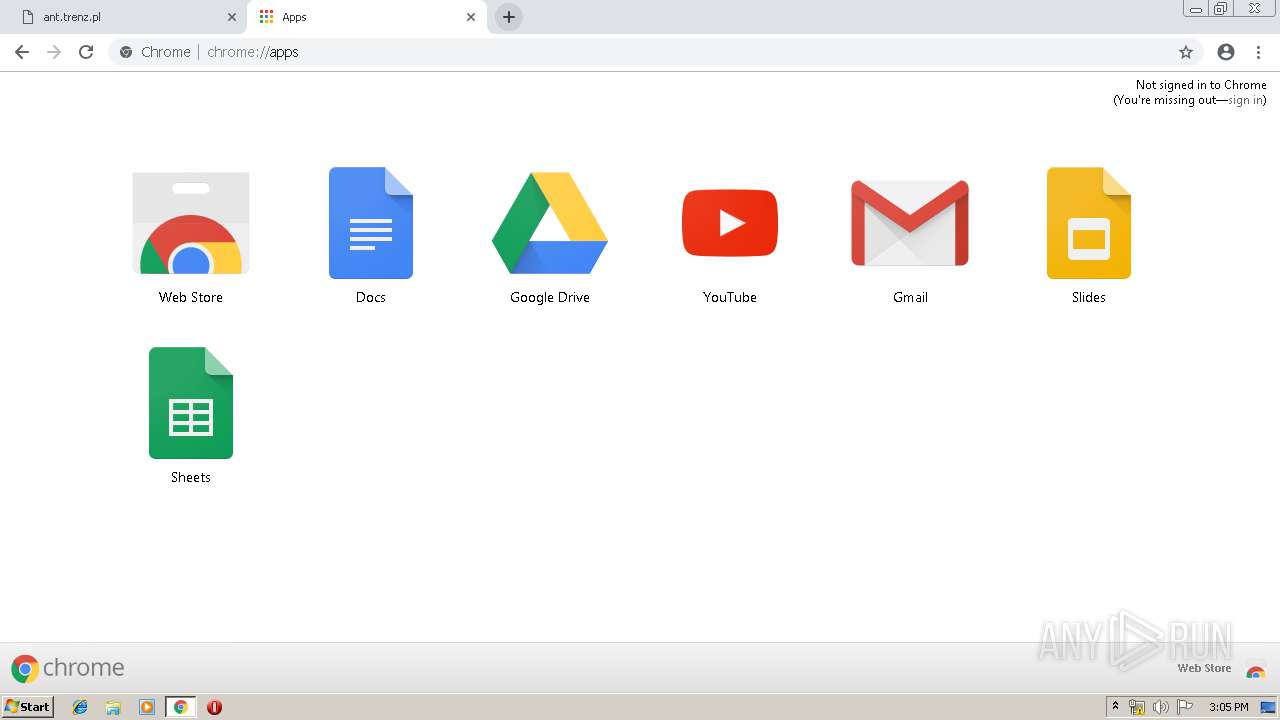Viewport: 1280px width, 720px height.
Task: Open the Gmail app
Action: point(910,238)
